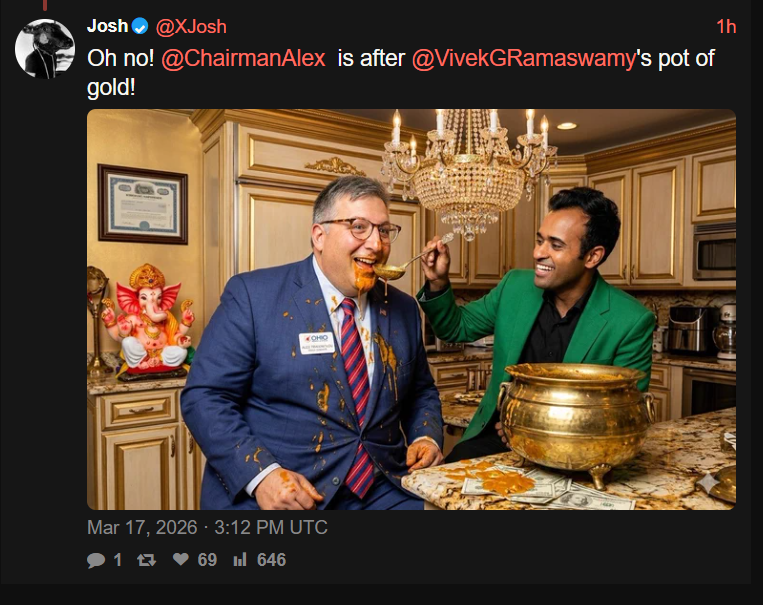Click the views bar chart icon
The width and height of the screenshot is (763, 605).
(240, 560)
